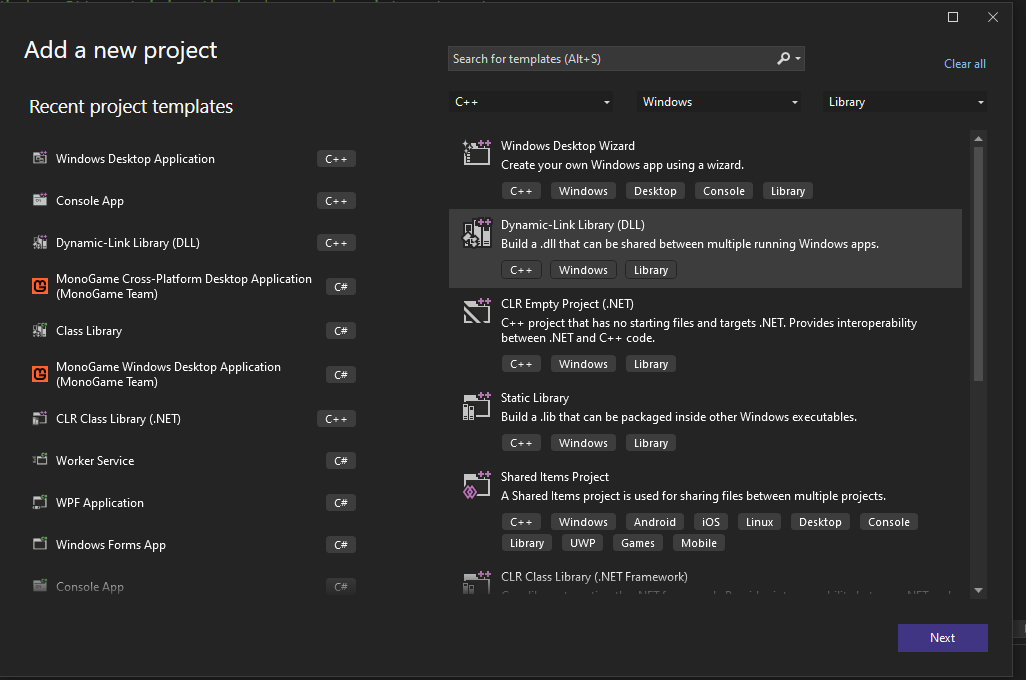The width and height of the screenshot is (1026, 680).
Task: Click the Static Library template icon
Action: pyautogui.click(x=476, y=405)
